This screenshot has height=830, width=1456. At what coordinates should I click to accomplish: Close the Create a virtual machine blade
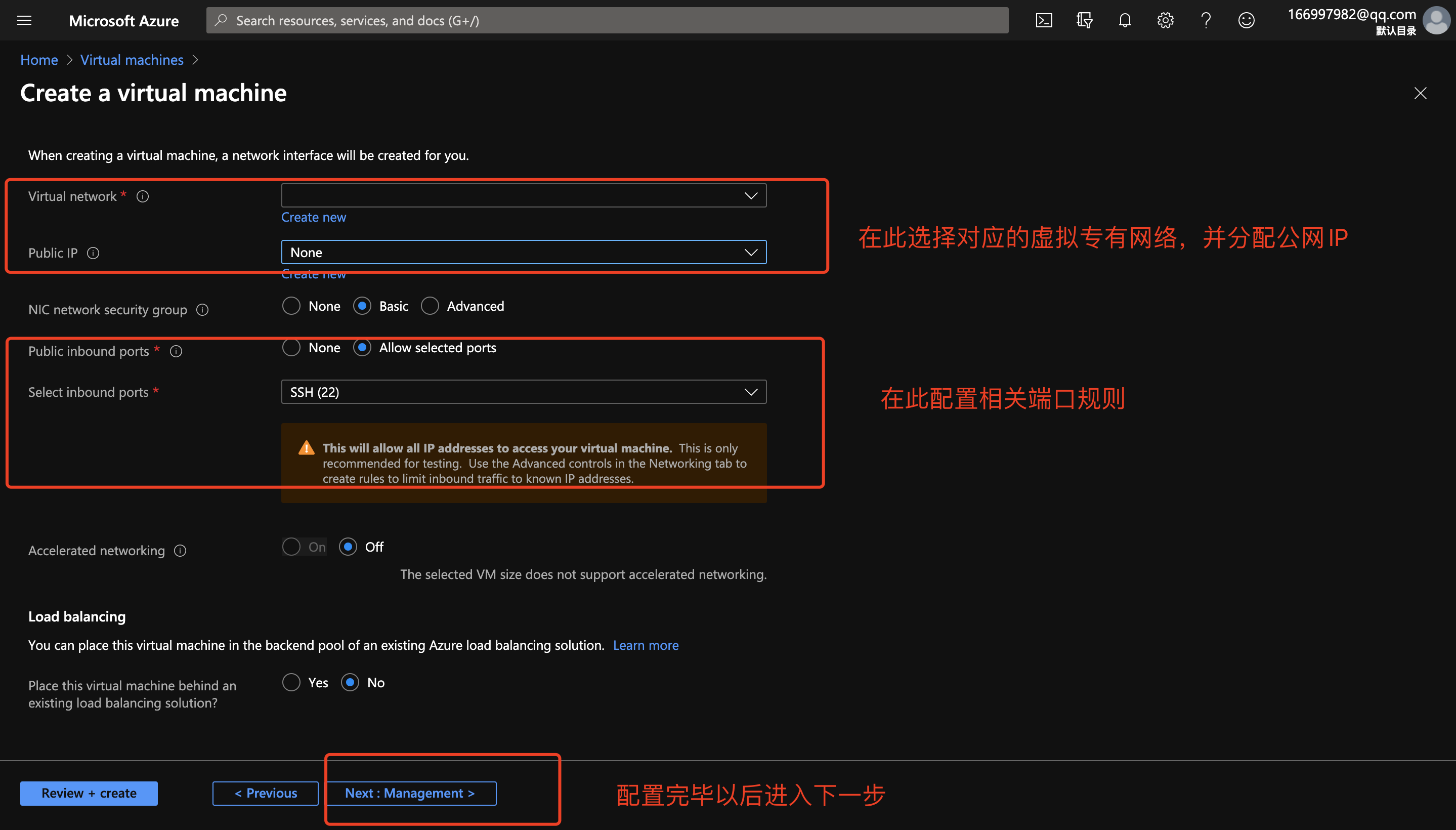click(x=1420, y=93)
